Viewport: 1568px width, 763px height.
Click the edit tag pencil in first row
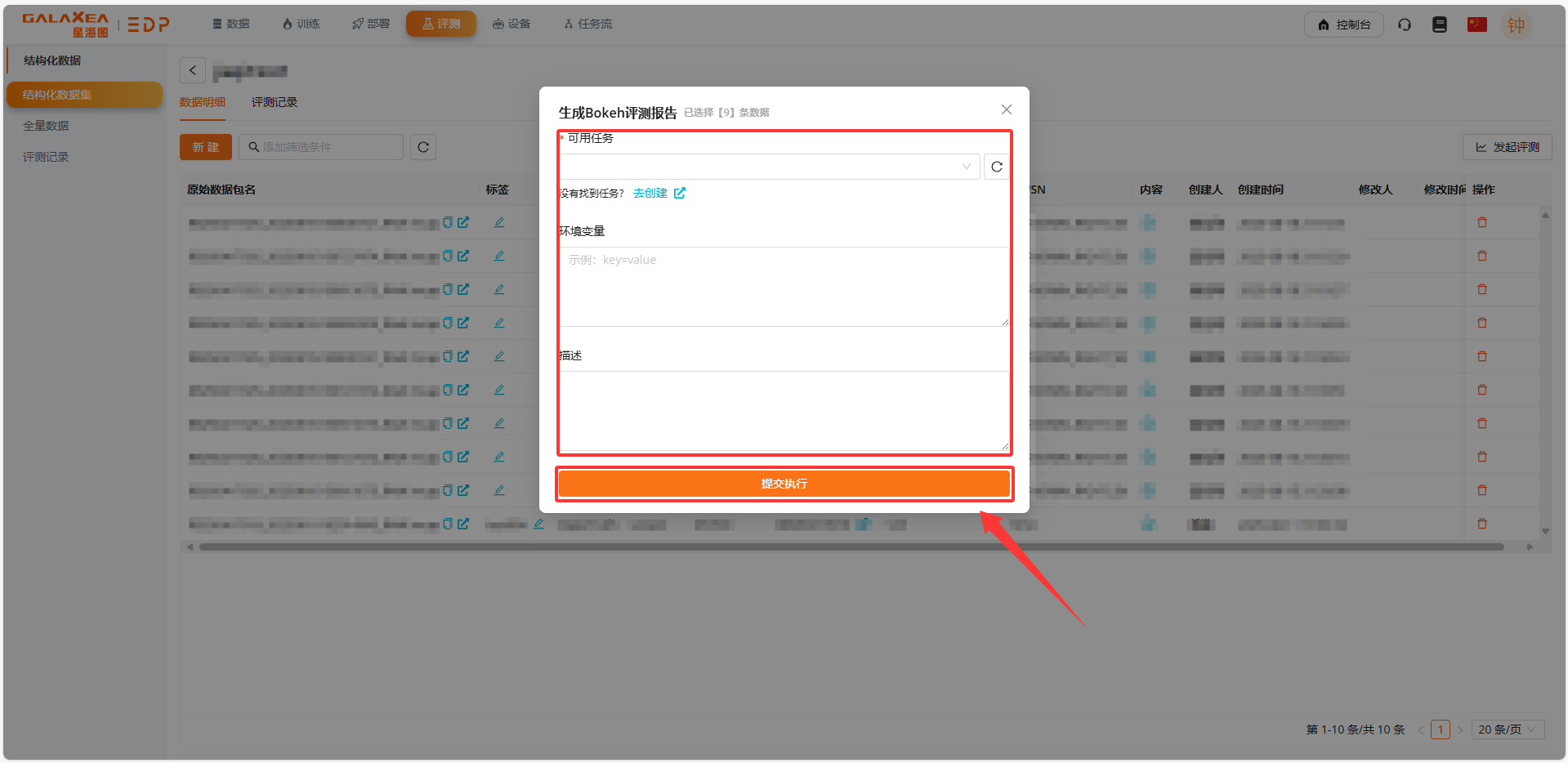[x=498, y=222]
